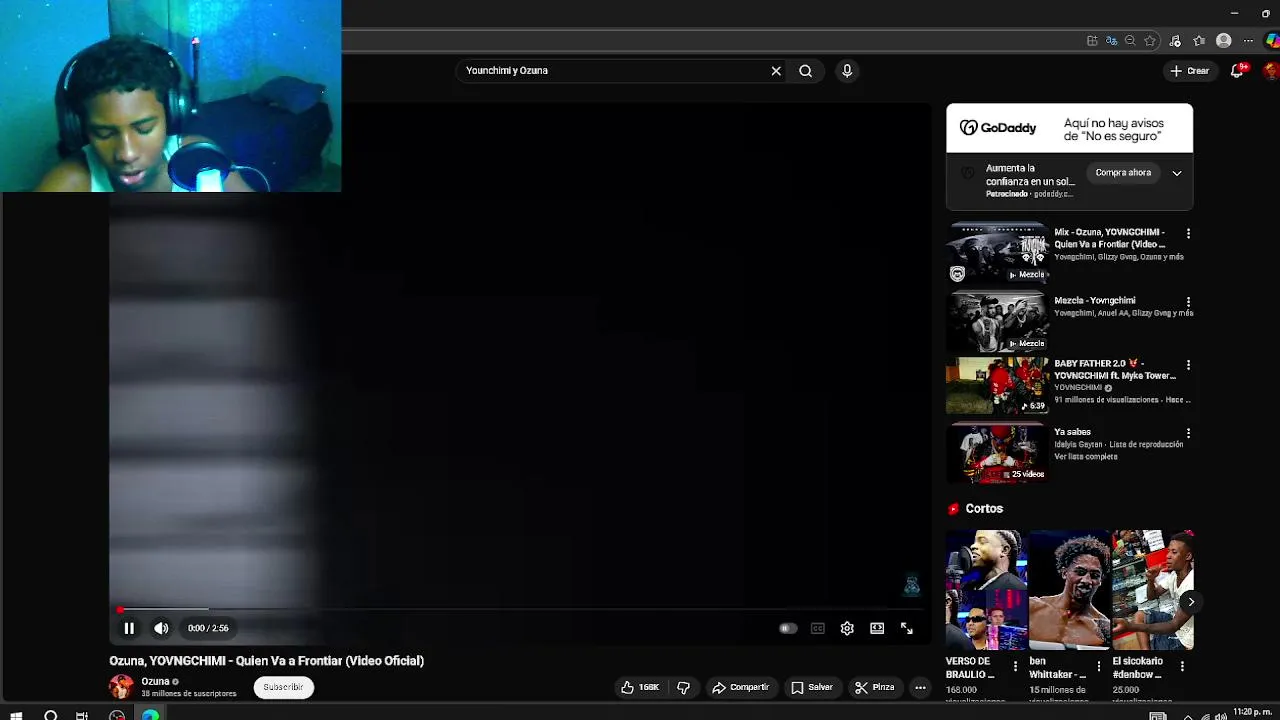
Task: Open options for BABY FATHER 2.0
Action: click(1188, 365)
